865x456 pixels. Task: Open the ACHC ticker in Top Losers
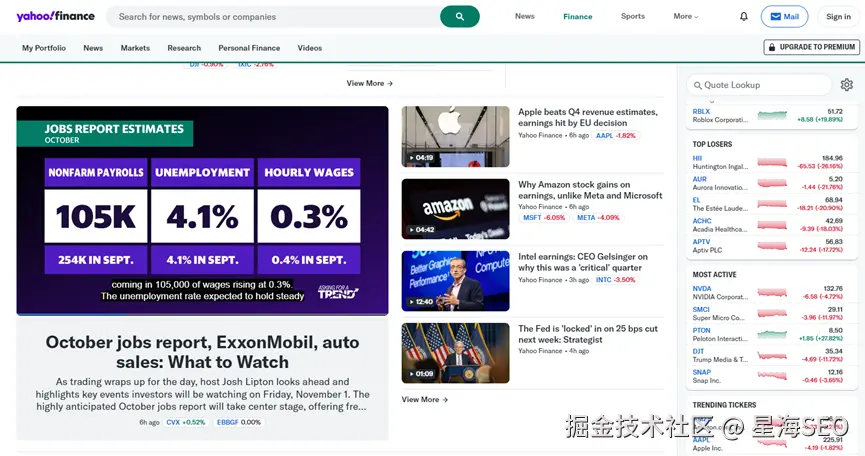click(702, 221)
